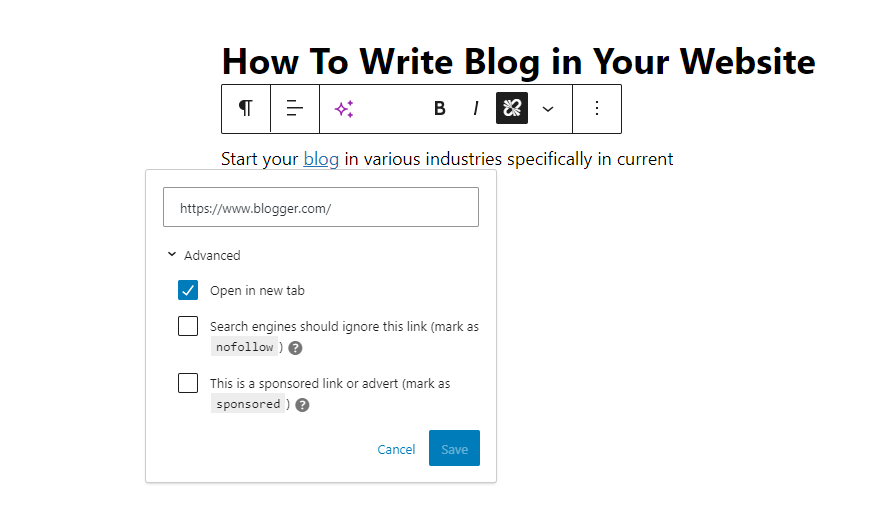The width and height of the screenshot is (887, 513).
Task: Collapse the Advanced link settings section
Action: click(x=205, y=255)
